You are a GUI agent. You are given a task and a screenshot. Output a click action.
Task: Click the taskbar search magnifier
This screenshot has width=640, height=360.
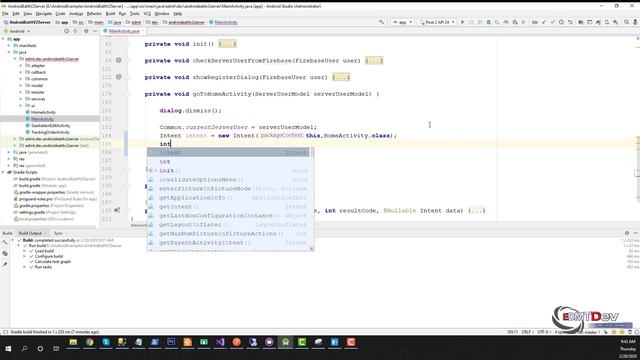(x=24, y=348)
